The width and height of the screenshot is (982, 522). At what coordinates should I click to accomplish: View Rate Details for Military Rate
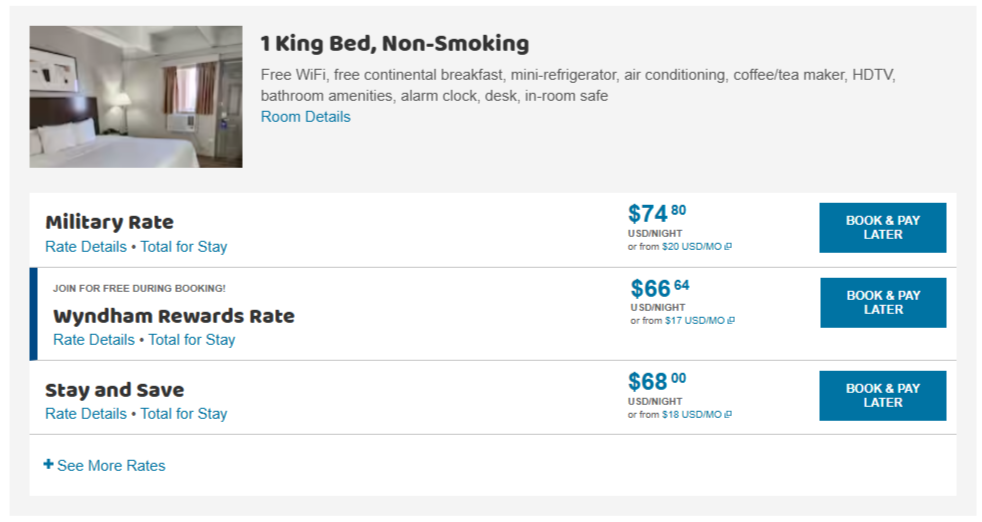(x=86, y=247)
